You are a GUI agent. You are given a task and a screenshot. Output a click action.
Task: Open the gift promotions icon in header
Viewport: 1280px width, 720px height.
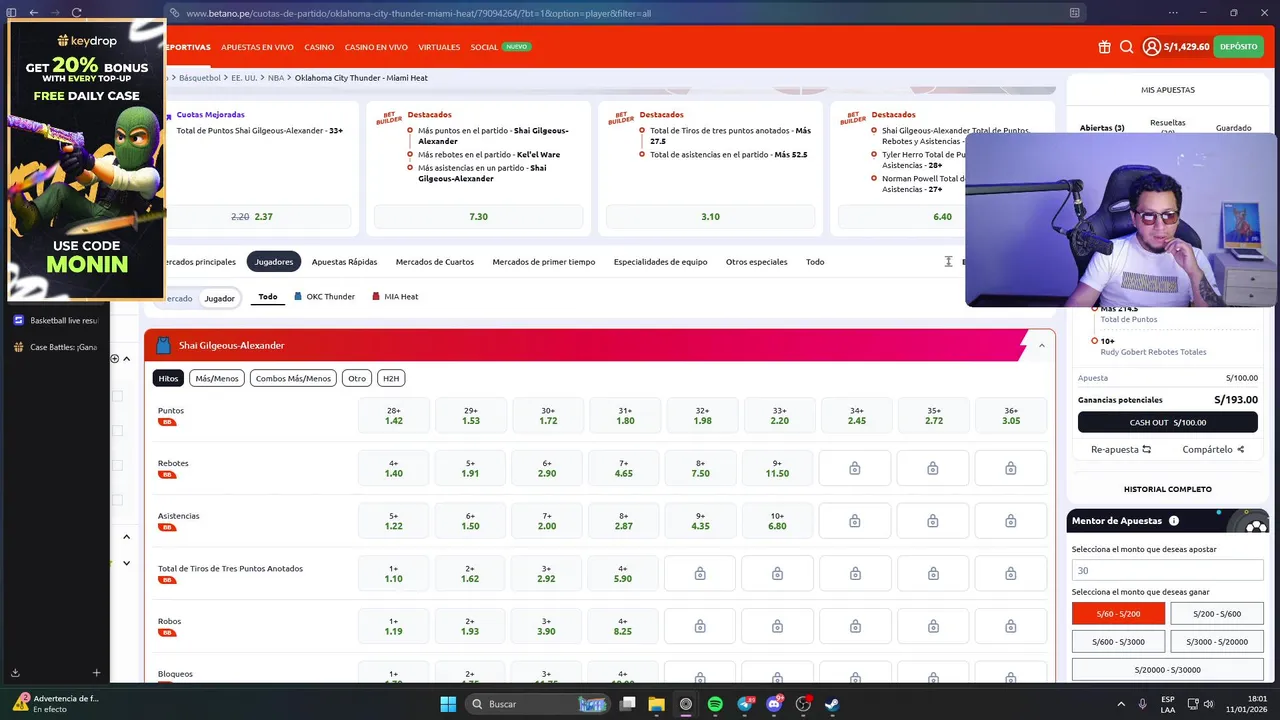click(x=1104, y=47)
